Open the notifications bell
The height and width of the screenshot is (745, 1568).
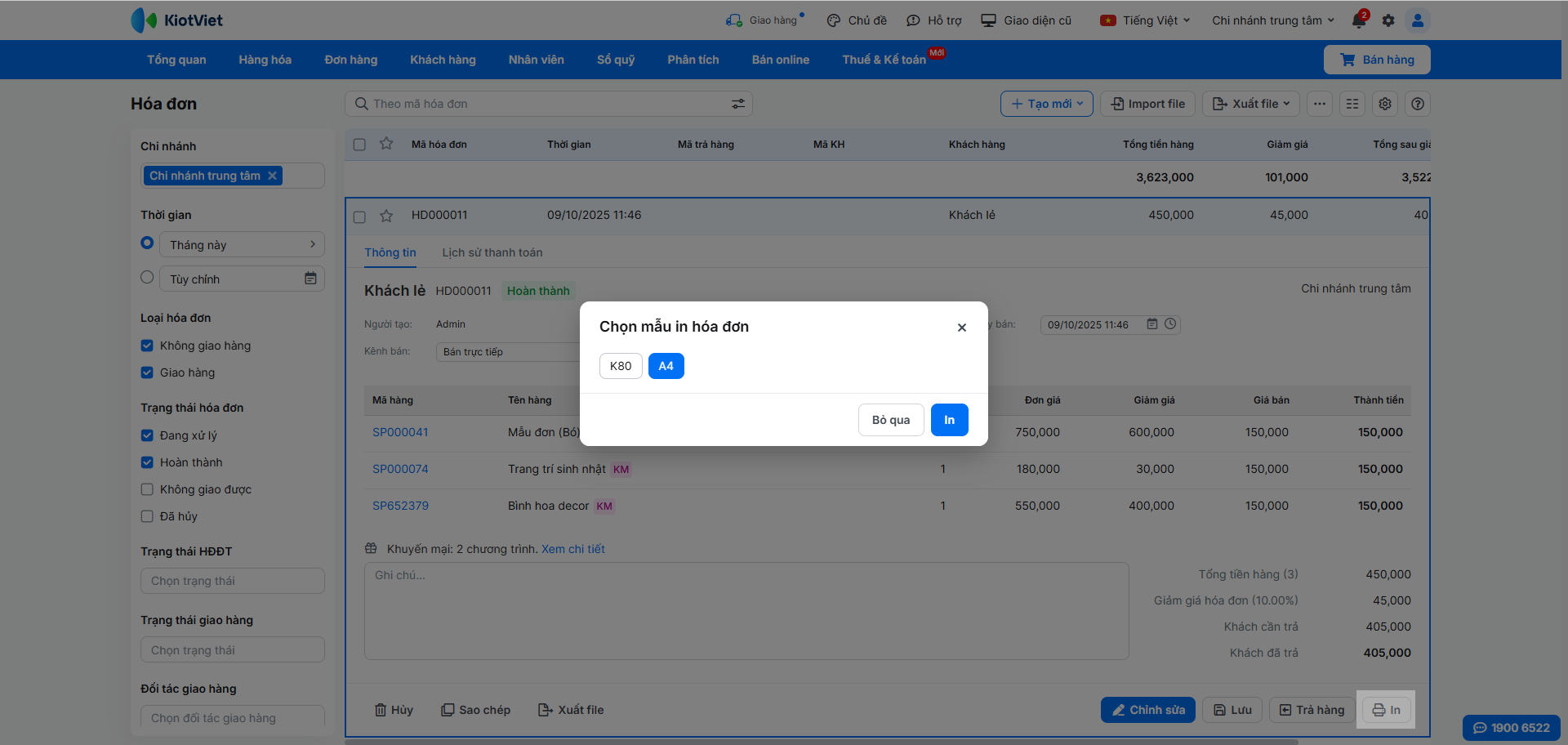pos(1359,20)
